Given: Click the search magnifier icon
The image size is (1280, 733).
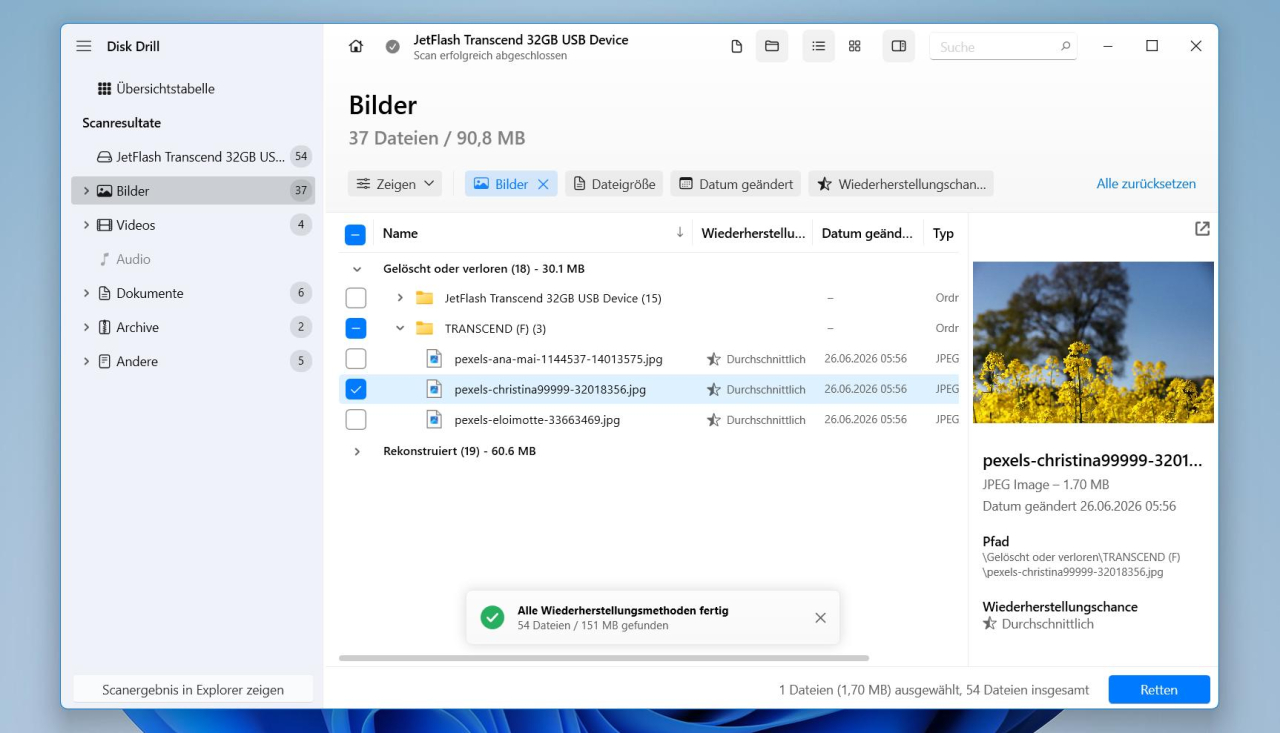Looking at the screenshot, I should point(1065,46).
